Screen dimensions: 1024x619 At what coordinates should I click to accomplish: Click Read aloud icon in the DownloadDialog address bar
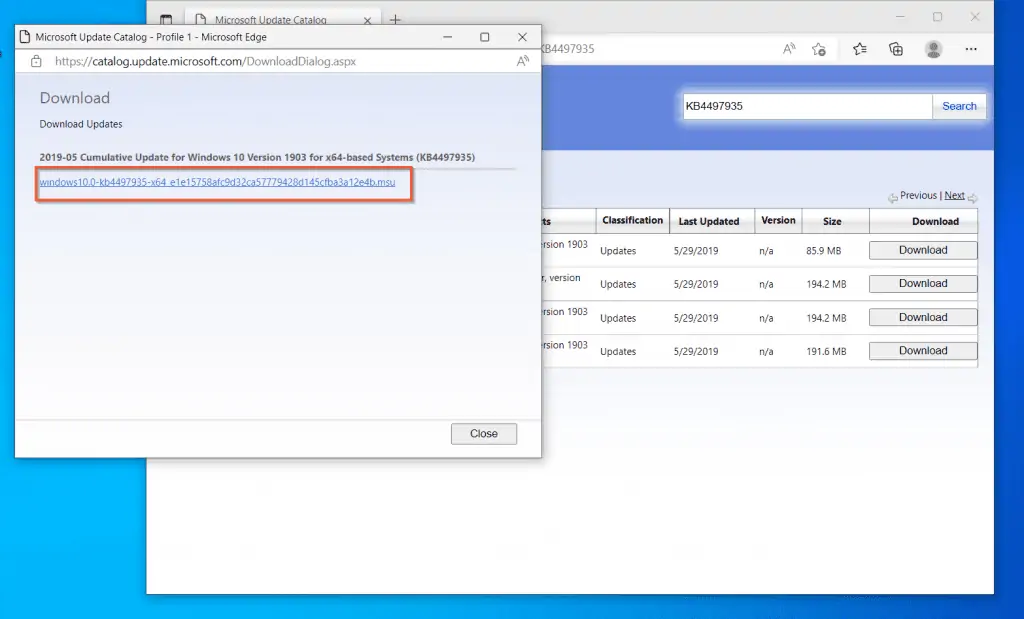522,61
